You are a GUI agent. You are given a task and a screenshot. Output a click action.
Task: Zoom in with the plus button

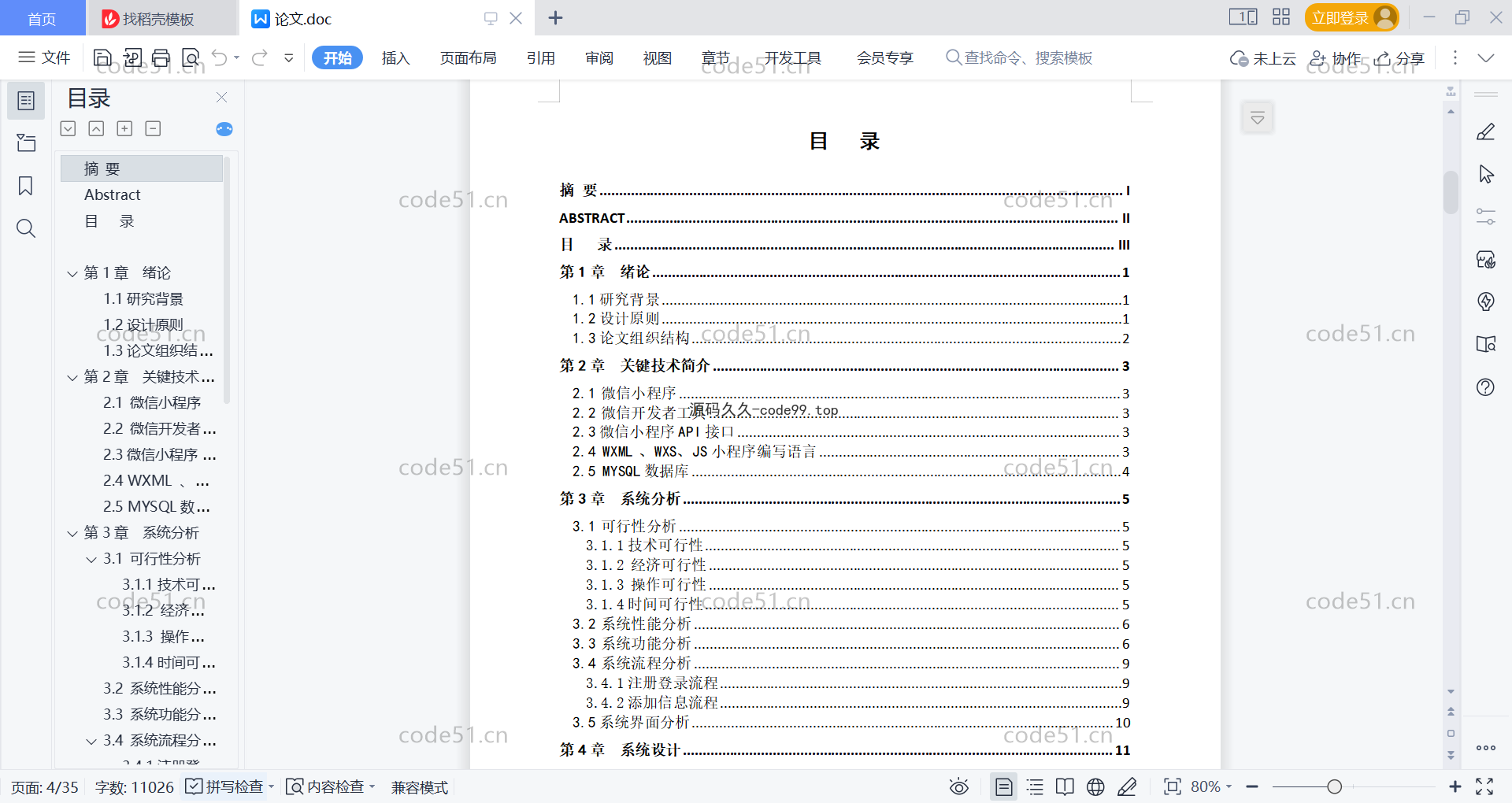click(x=1455, y=786)
